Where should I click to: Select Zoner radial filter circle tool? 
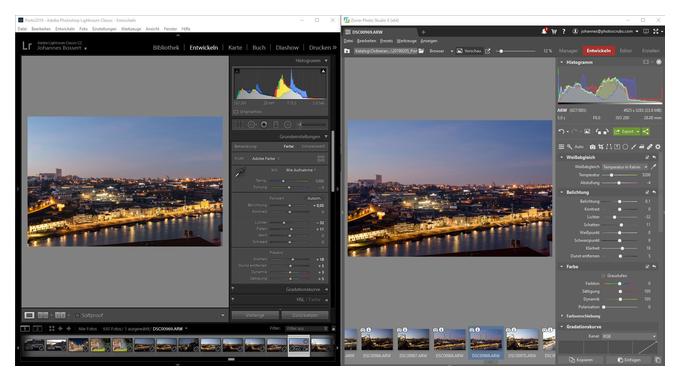pyautogui.click(x=625, y=147)
